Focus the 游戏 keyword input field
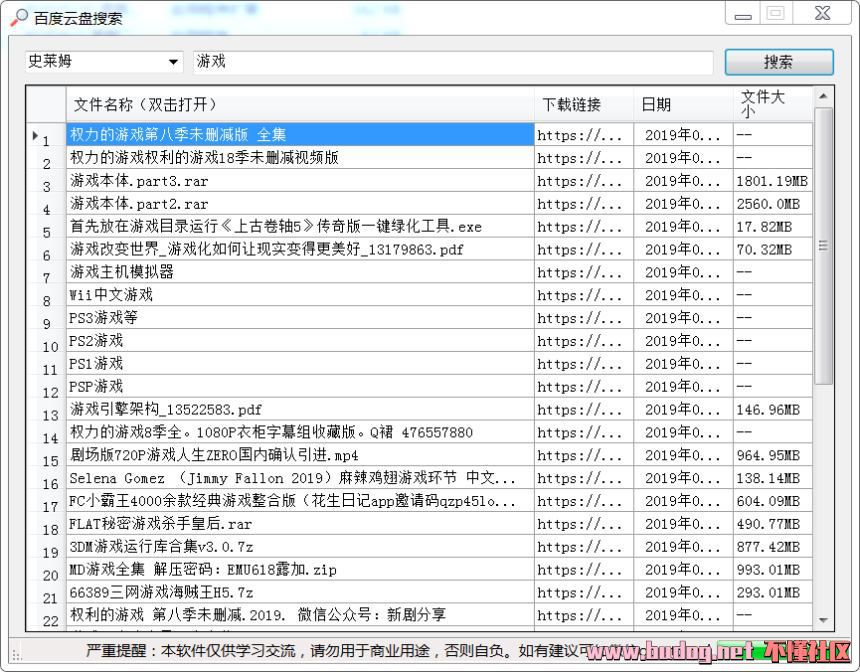860x672 pixels. (x=452, y=61)
